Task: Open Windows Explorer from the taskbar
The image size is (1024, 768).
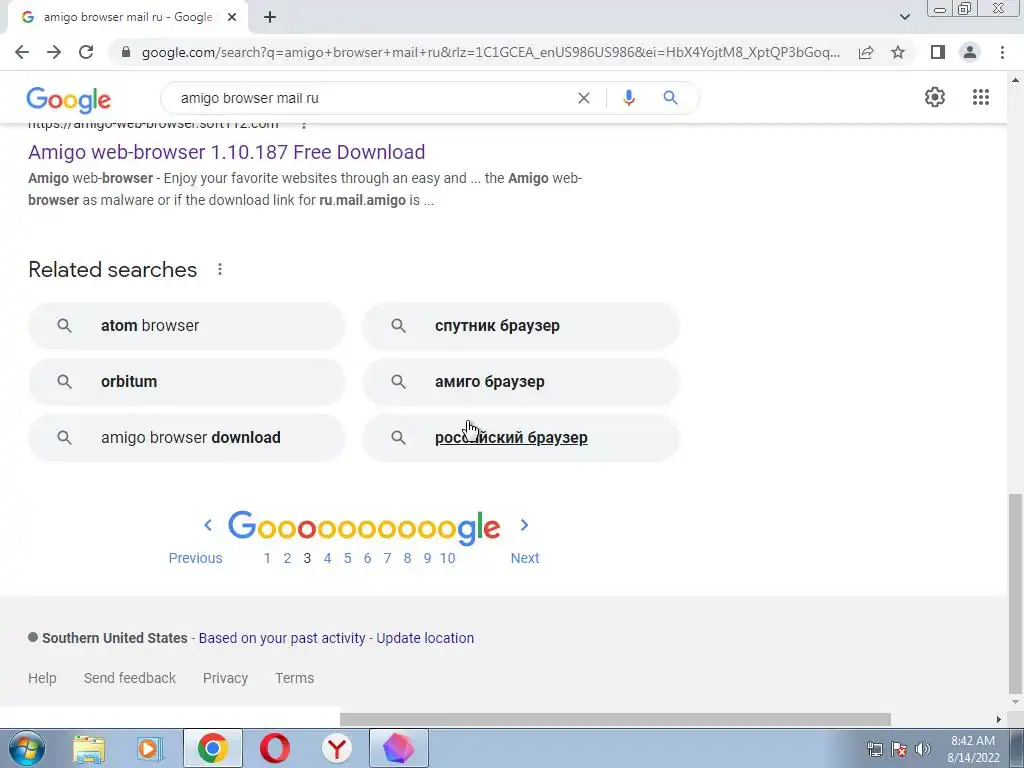Action: tap(89, 748)
